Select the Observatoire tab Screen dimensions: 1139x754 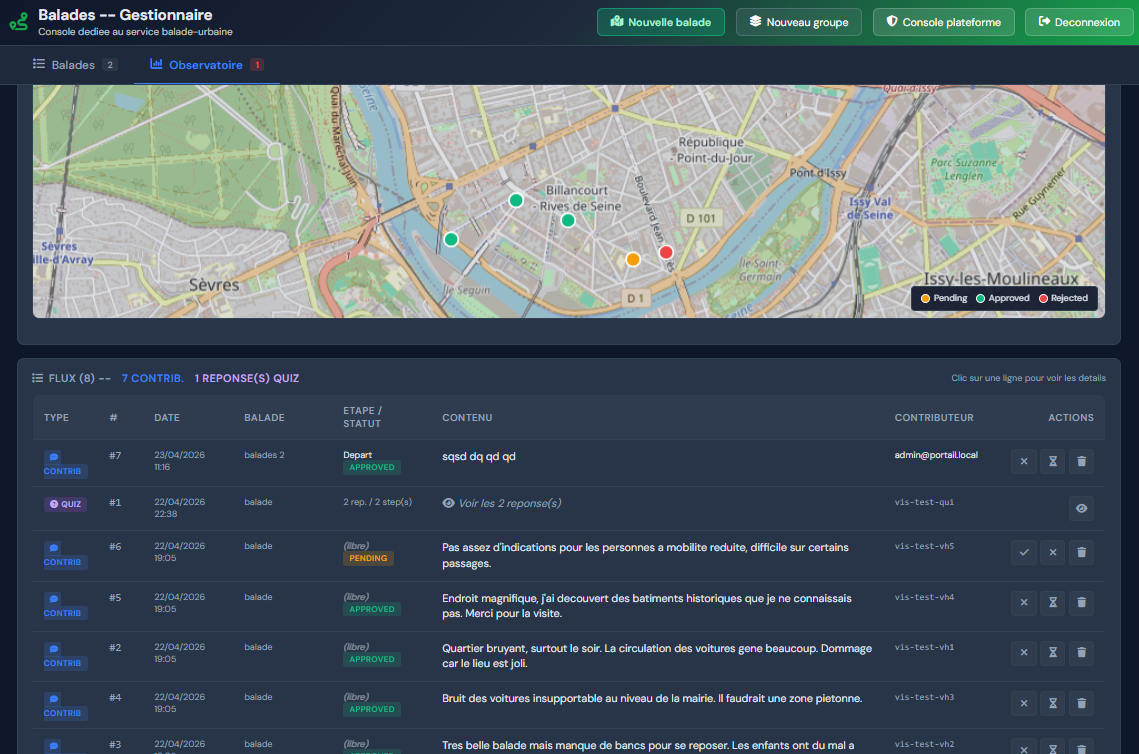206,65
